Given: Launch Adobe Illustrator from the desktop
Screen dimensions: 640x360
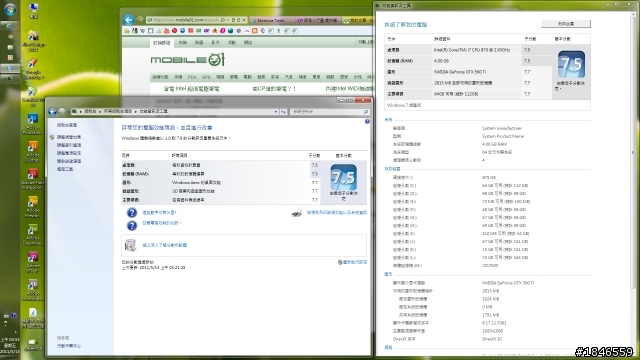Looking at the screenshot, I should pyautogui.click(x=33, y=151).
